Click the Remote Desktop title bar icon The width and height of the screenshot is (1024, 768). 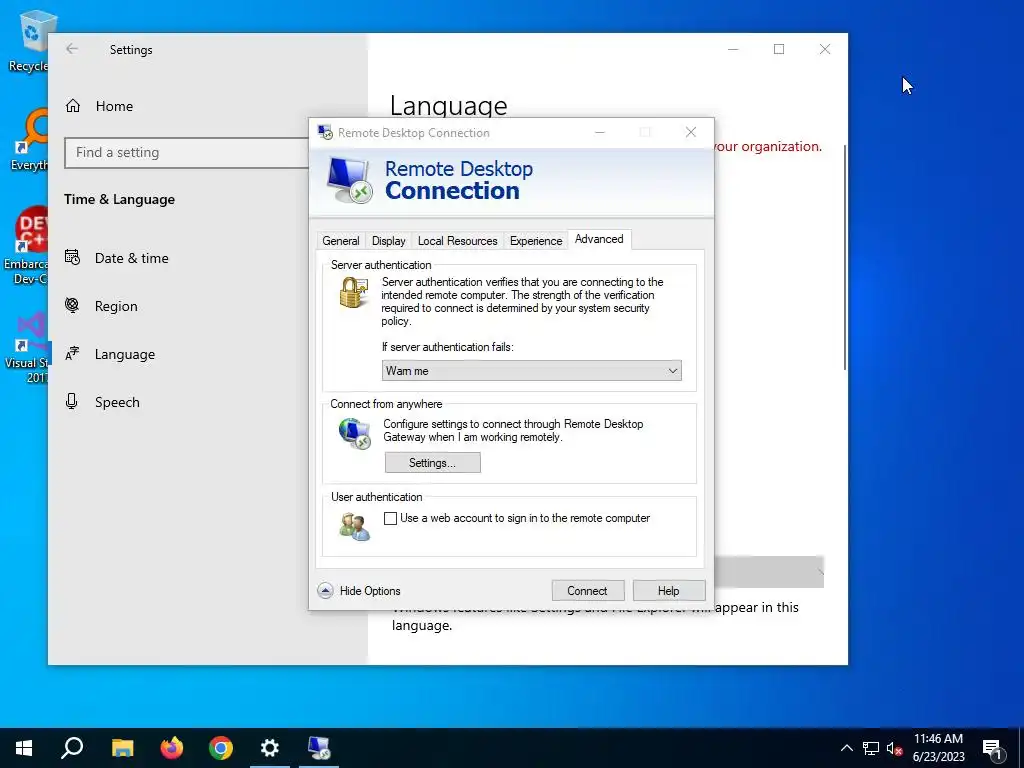click(325, 133)
